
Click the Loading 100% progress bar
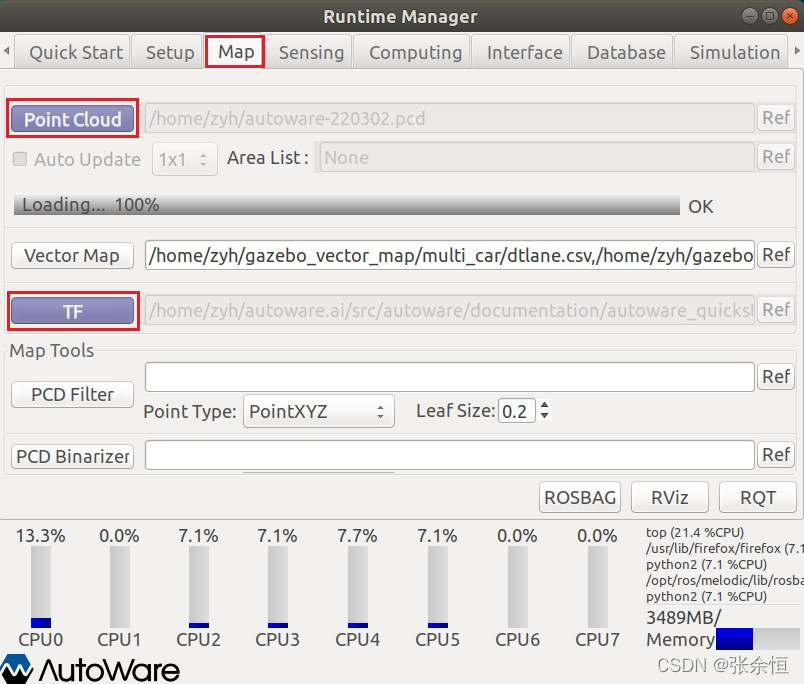pyautogui.click(x=347, y=205)
